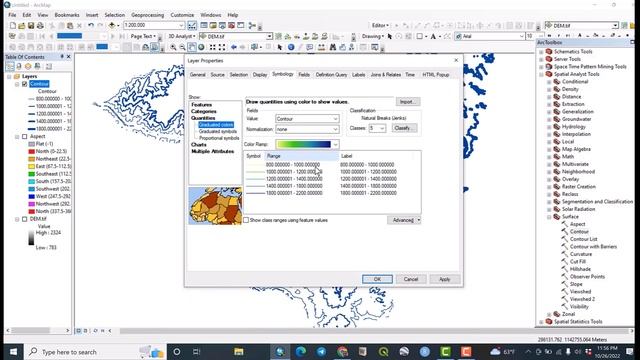Click the Fixed Zoom In icon
Viewport: 640px width, 360px height.
click(213, 47)
